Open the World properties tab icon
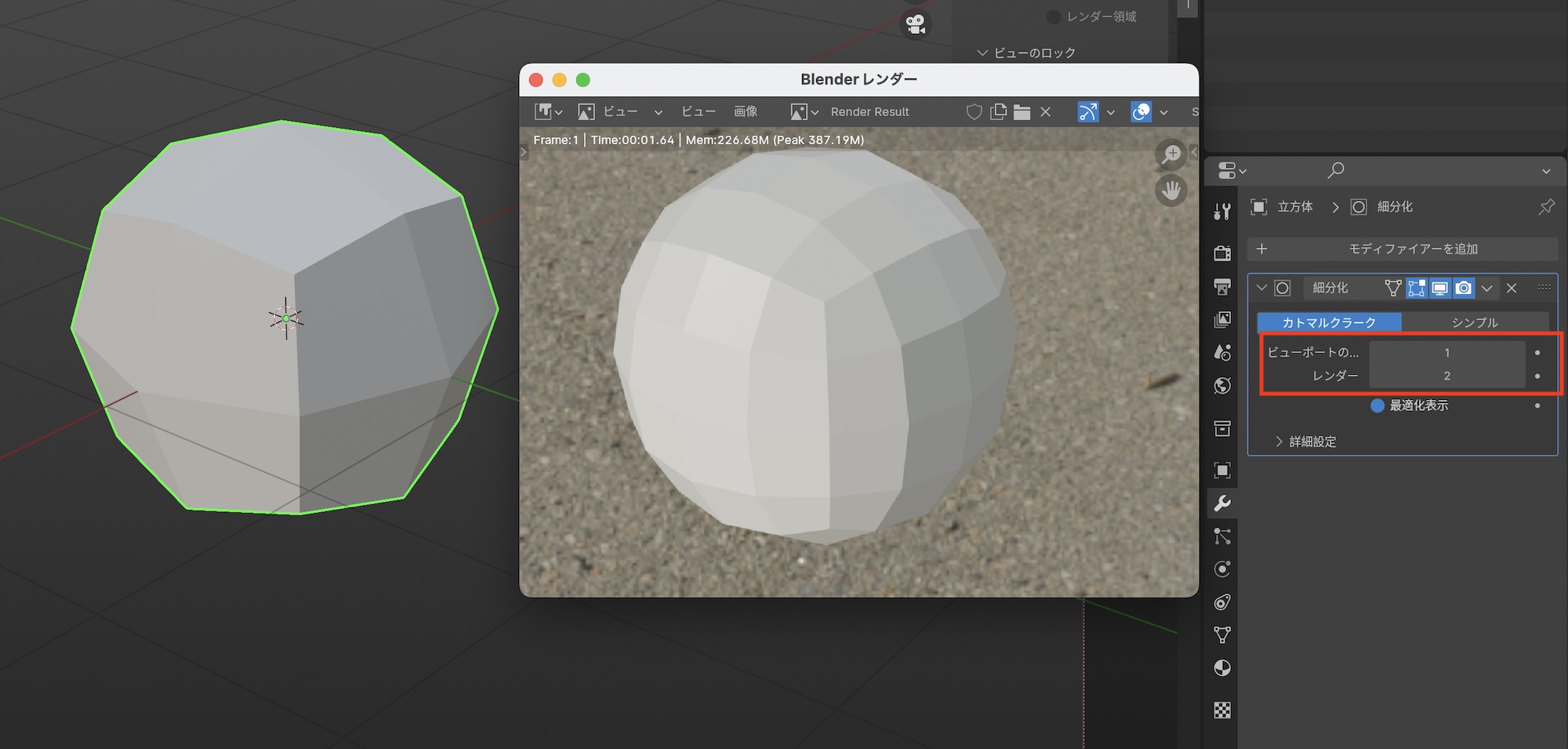The width and height of the screenshot is (1568, 749). tap(1222, 386)
